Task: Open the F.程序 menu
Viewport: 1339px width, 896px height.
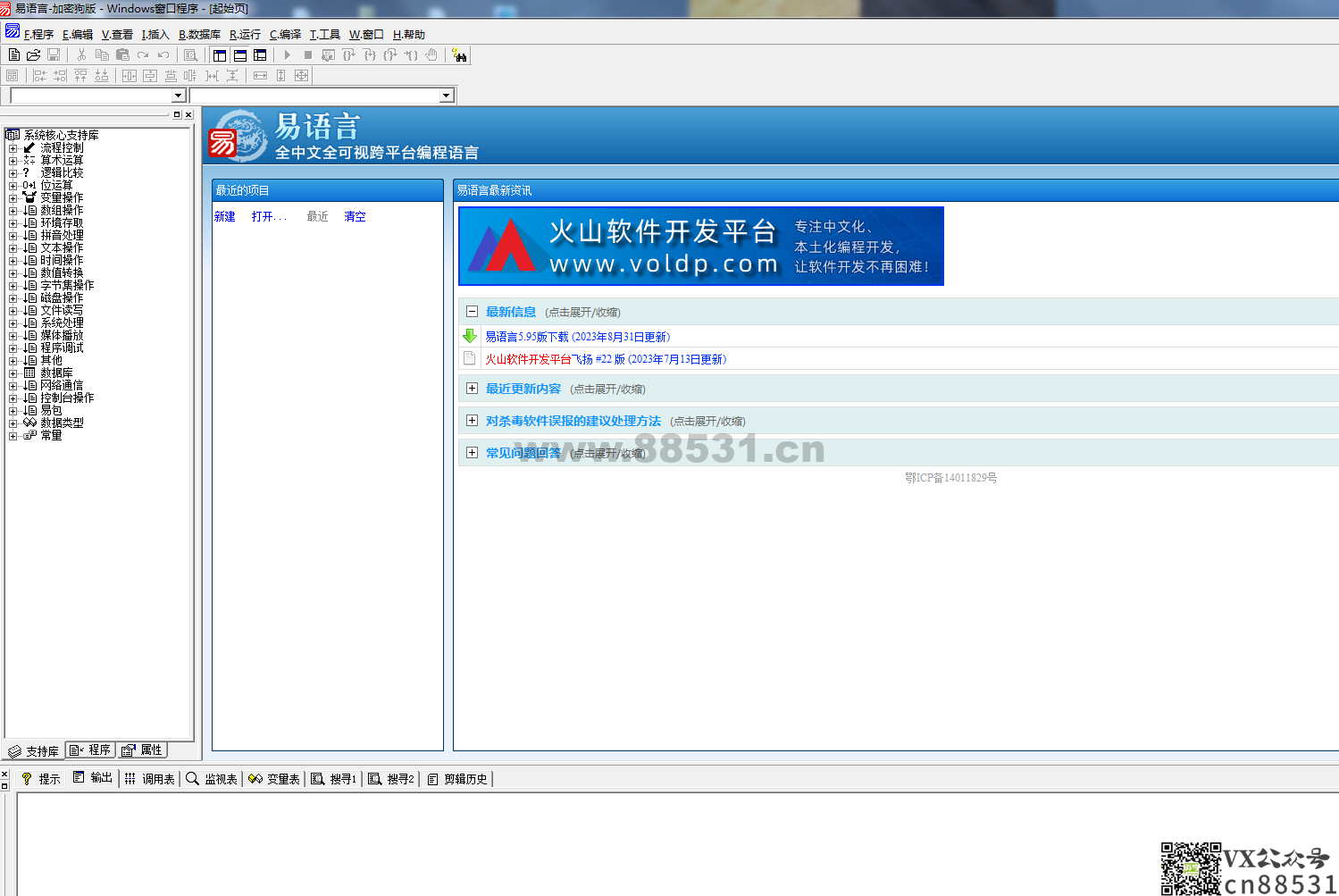Action: pos(38,34)
